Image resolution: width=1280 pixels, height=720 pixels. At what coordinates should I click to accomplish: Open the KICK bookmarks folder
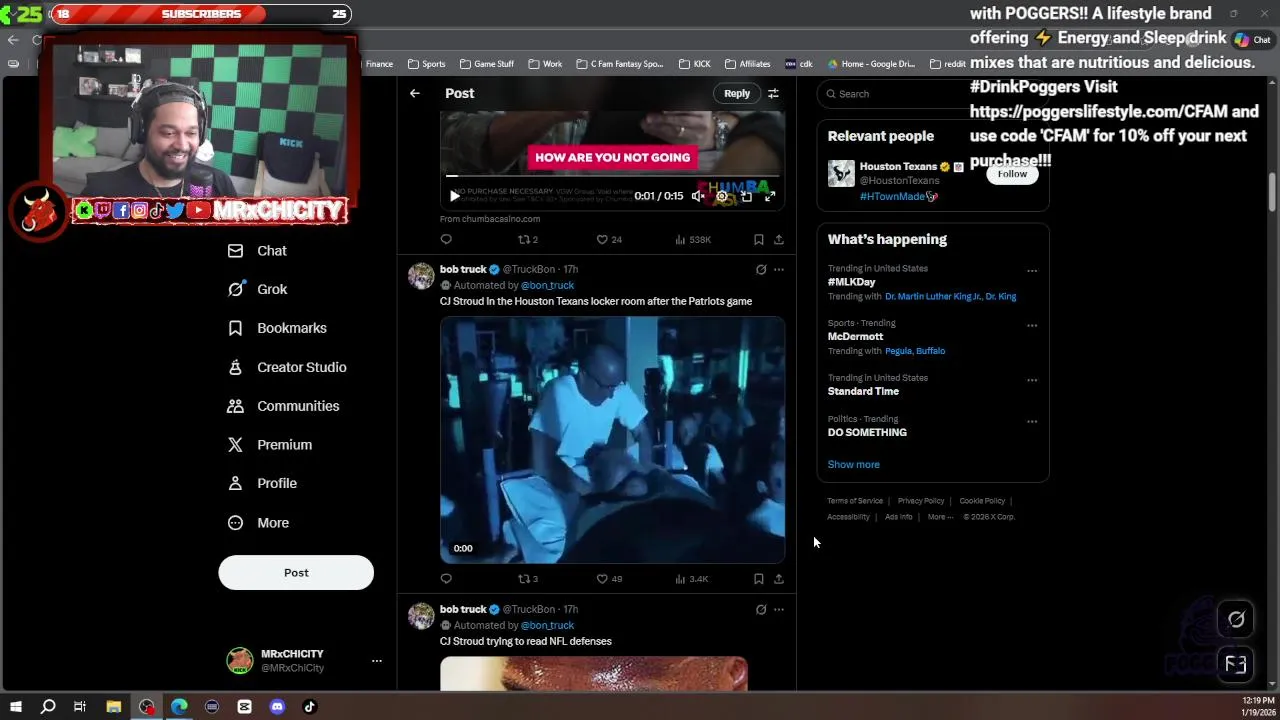point(694,64)
